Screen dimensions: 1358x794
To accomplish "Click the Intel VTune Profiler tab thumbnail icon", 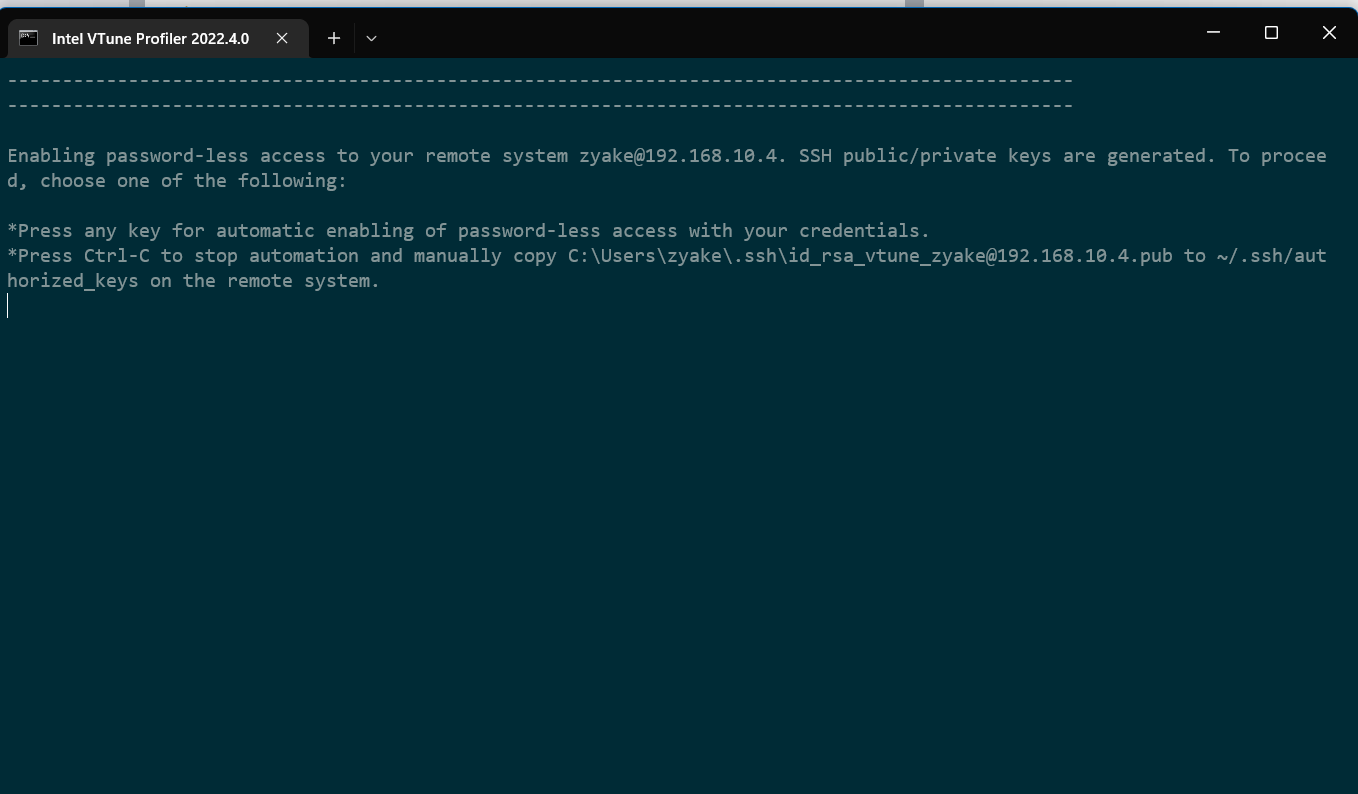I will (28, 38).
